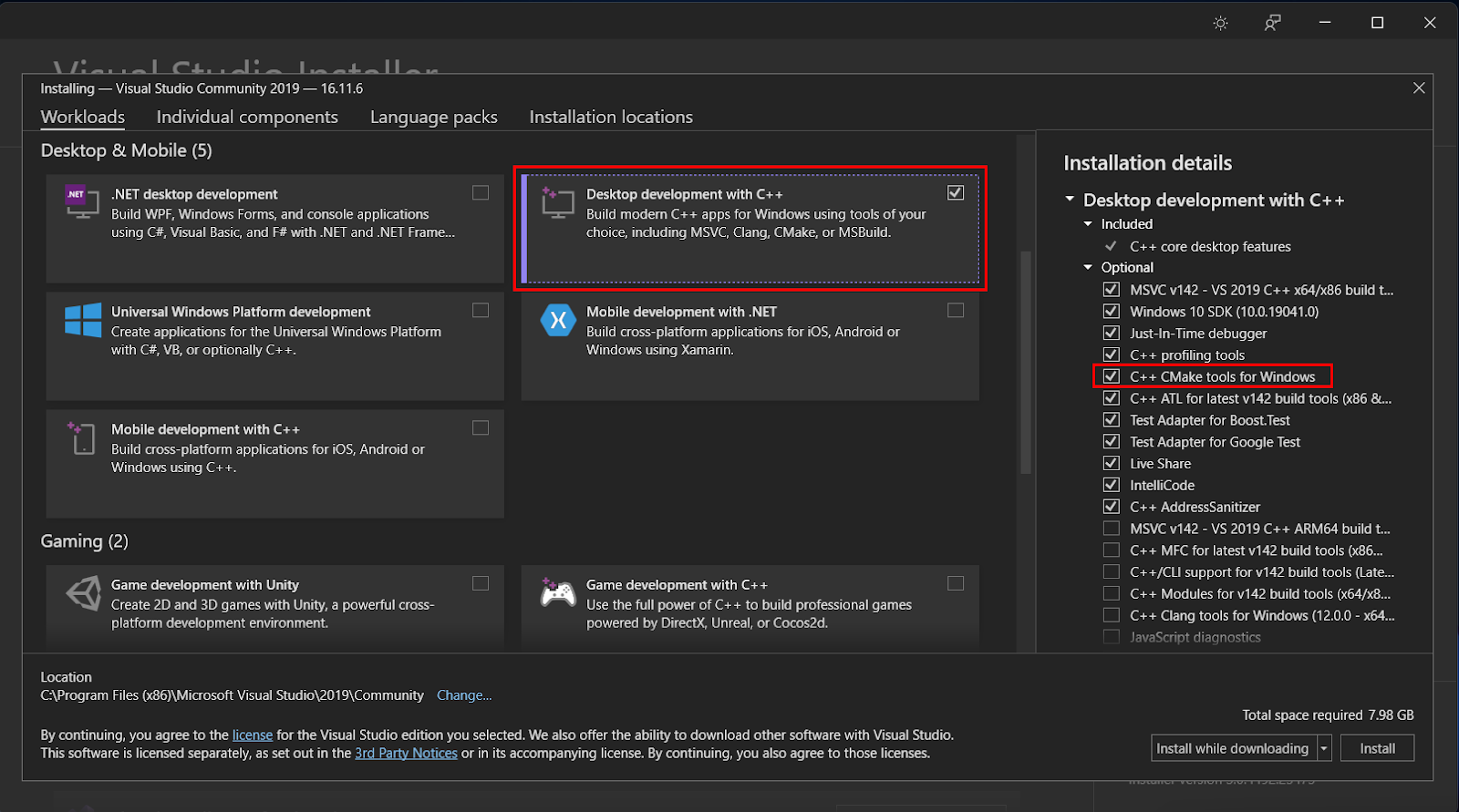Click the Gaming (2) section heading
Screen dimensions: 1459x812
pos(84,541)
